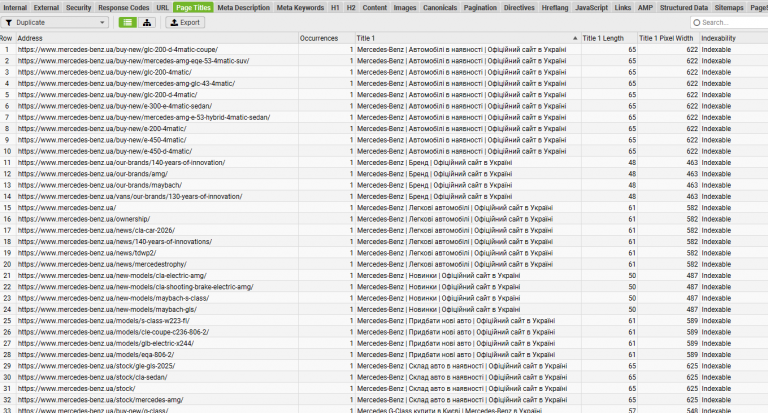
Task: Select the our-brands/amg URL
Action: pos(93,174)
